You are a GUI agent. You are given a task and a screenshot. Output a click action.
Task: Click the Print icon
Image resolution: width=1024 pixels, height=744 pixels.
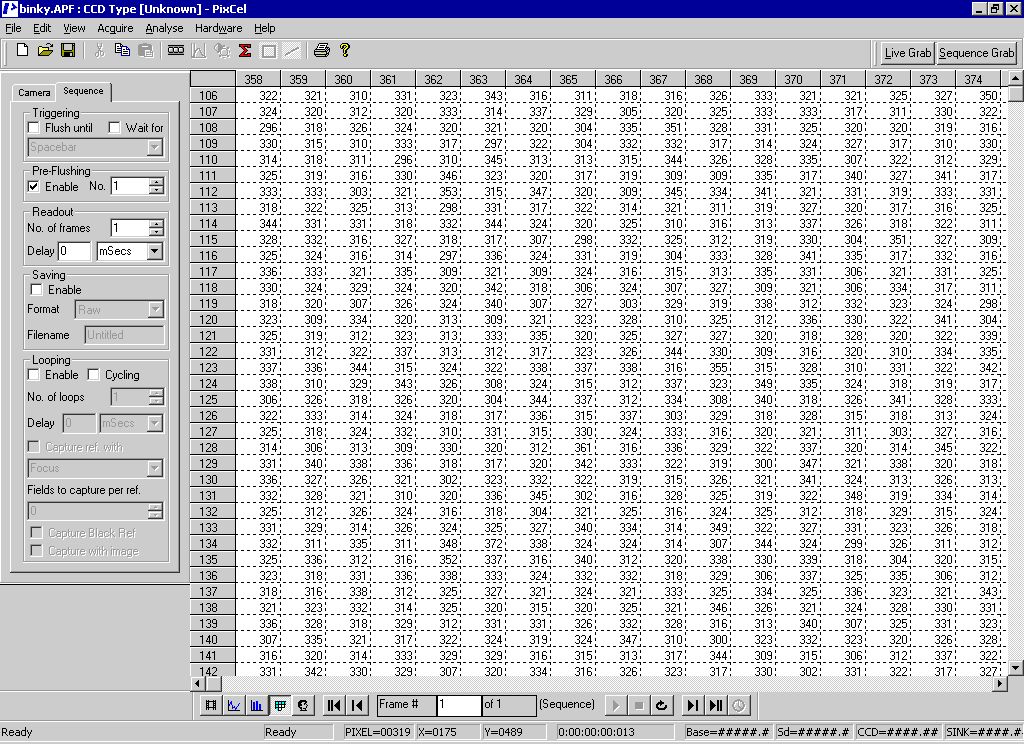click(x=321, y=50)
